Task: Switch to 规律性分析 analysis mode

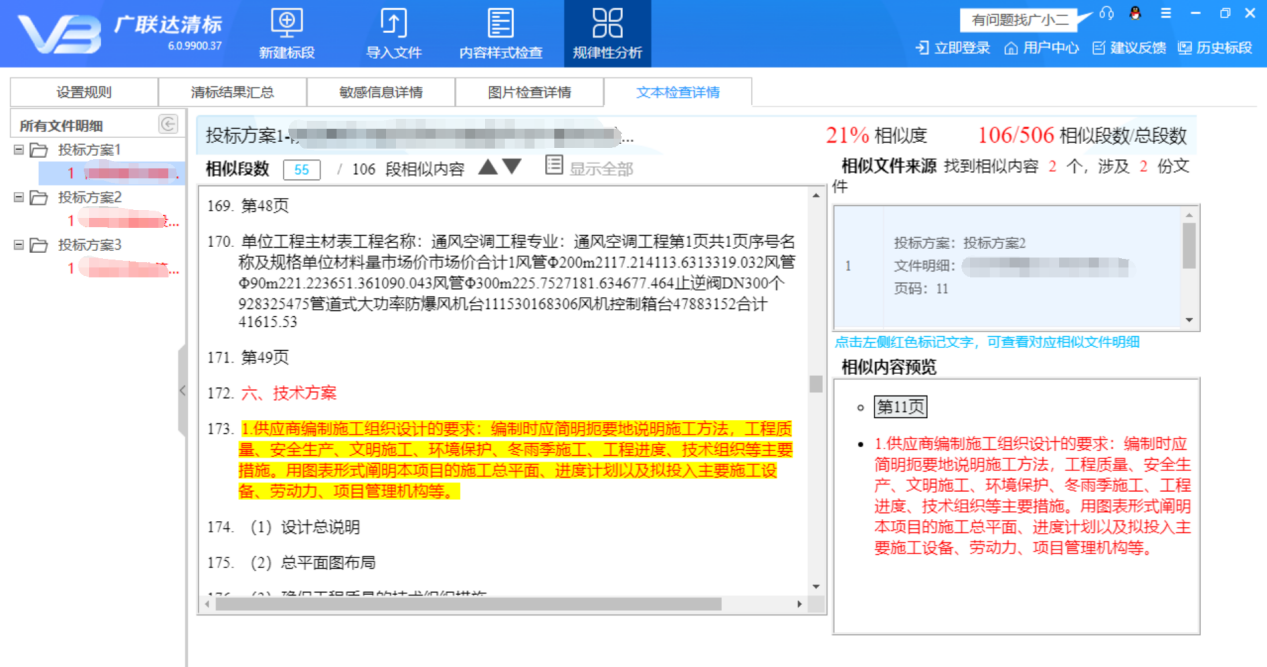Action: (x=608, y=32)
